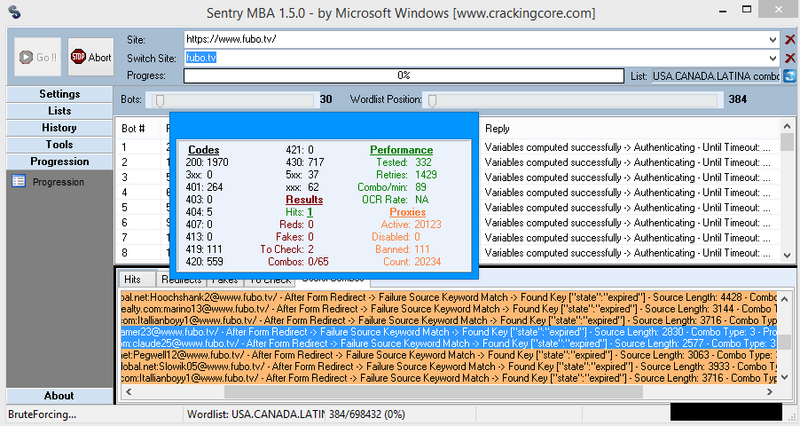Click the left arrow of results horizontal scrollbar

[x=129, y=392]
